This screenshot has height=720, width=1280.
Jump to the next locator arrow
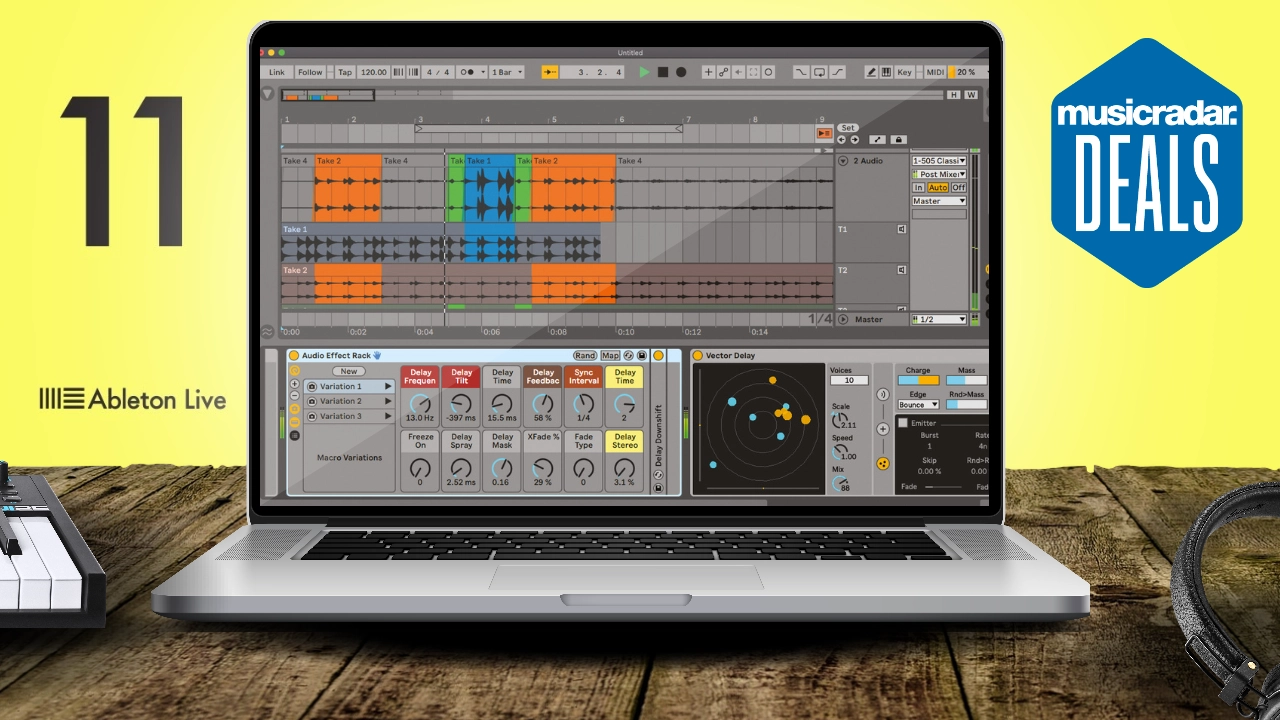854,140
